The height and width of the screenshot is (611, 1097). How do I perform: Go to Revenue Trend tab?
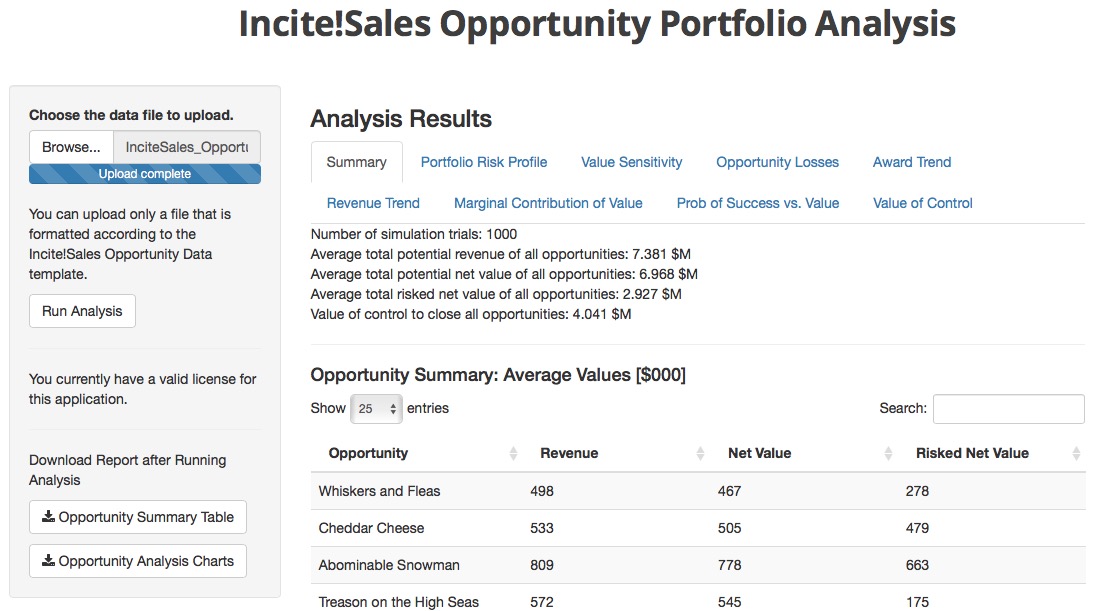[374, 204]
